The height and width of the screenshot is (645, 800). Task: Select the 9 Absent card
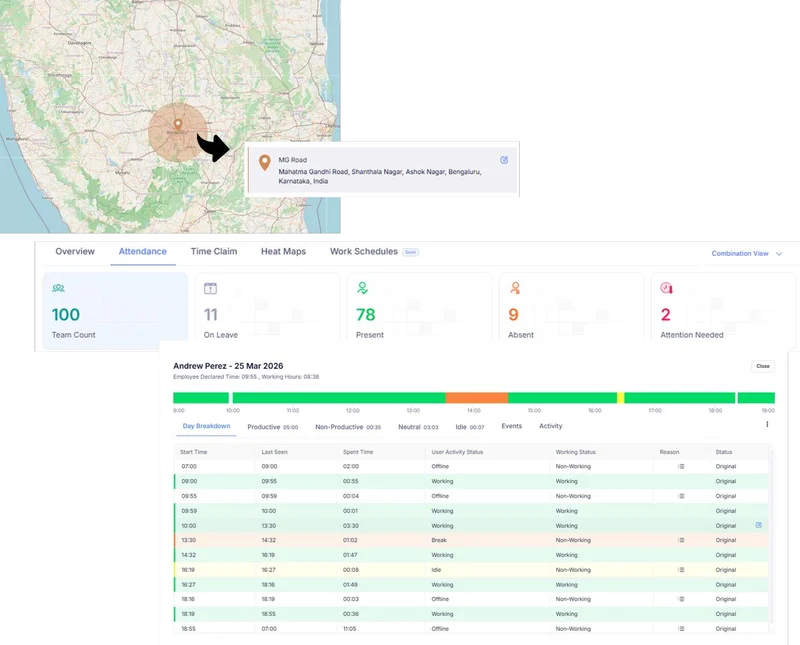tap(571, 306)
